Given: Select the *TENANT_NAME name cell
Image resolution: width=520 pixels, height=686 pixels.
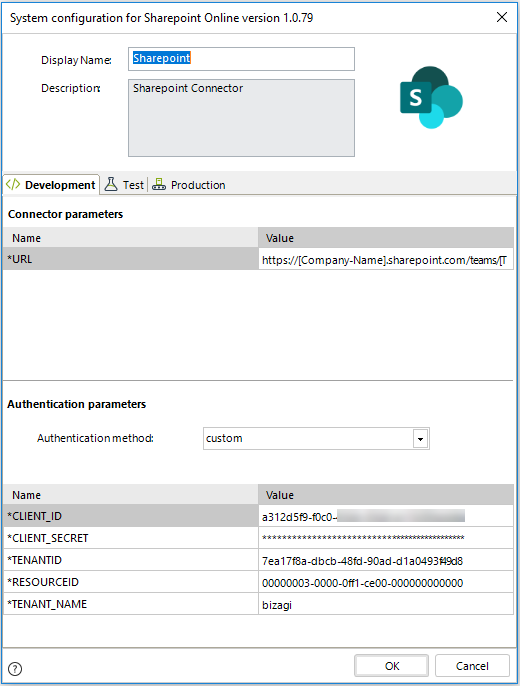Looking at the screenshot, I should coord(131,604).
